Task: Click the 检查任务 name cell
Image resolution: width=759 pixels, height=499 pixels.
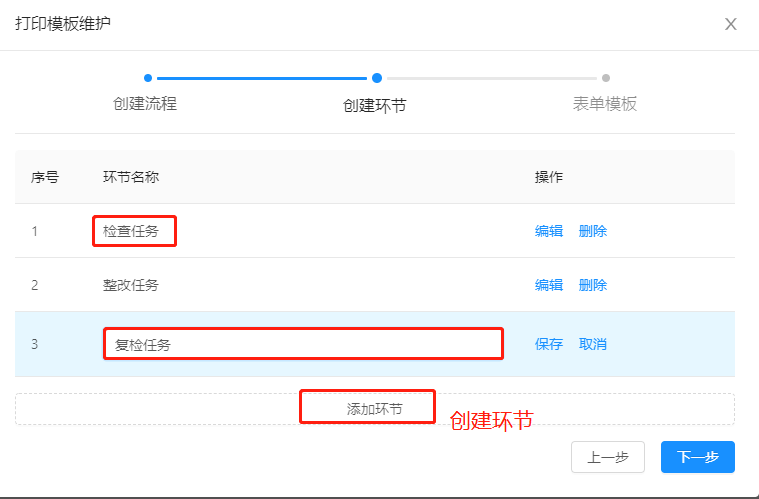Action: [131, 231]
